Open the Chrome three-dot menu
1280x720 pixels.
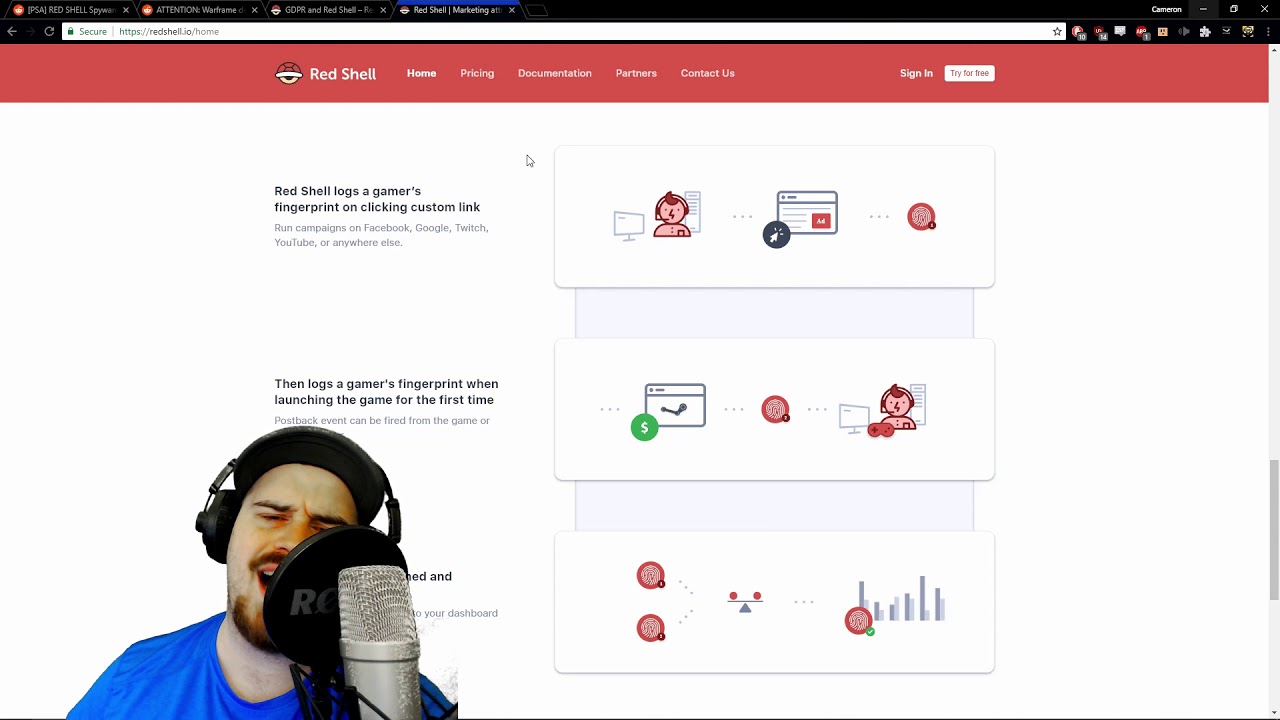1268,32
